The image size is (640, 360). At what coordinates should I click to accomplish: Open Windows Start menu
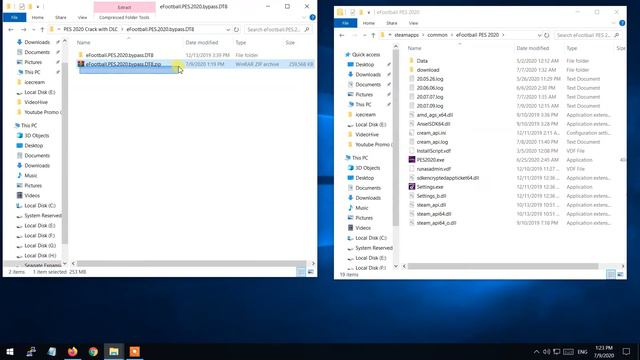tap(10, 351)
